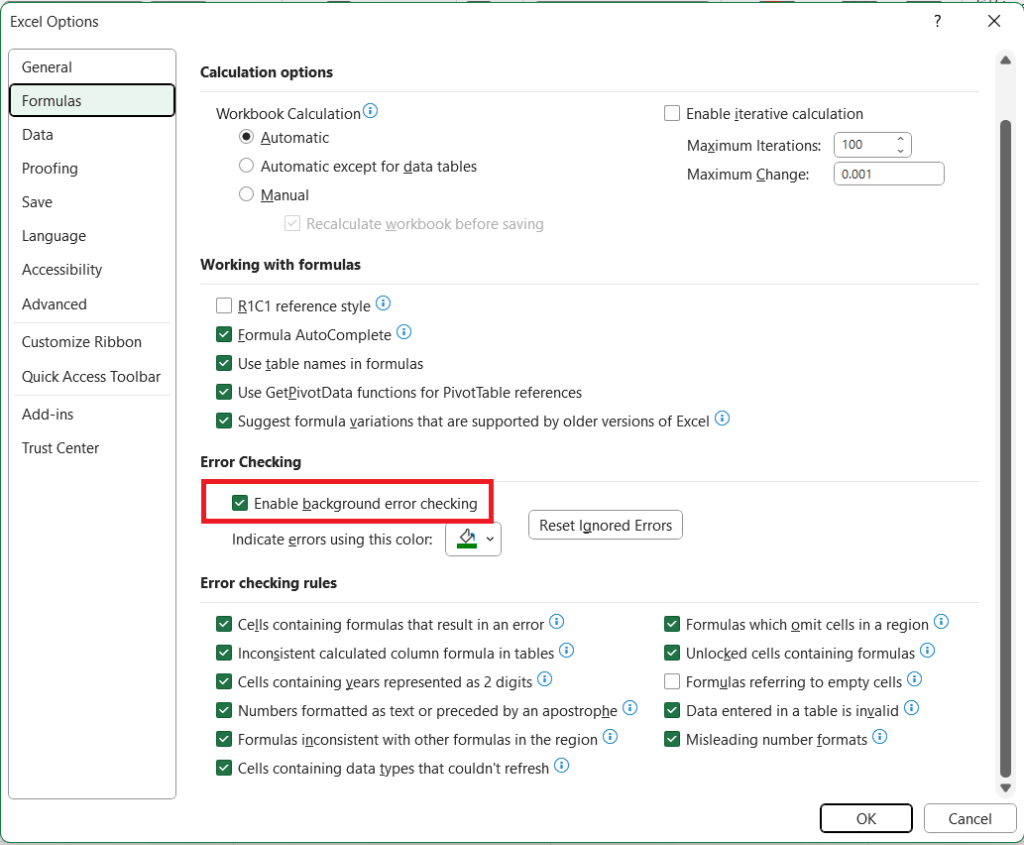Screen dimensions: 1024x845
Task: Confirm settings with the OK button
Action: tap(866, 818)
